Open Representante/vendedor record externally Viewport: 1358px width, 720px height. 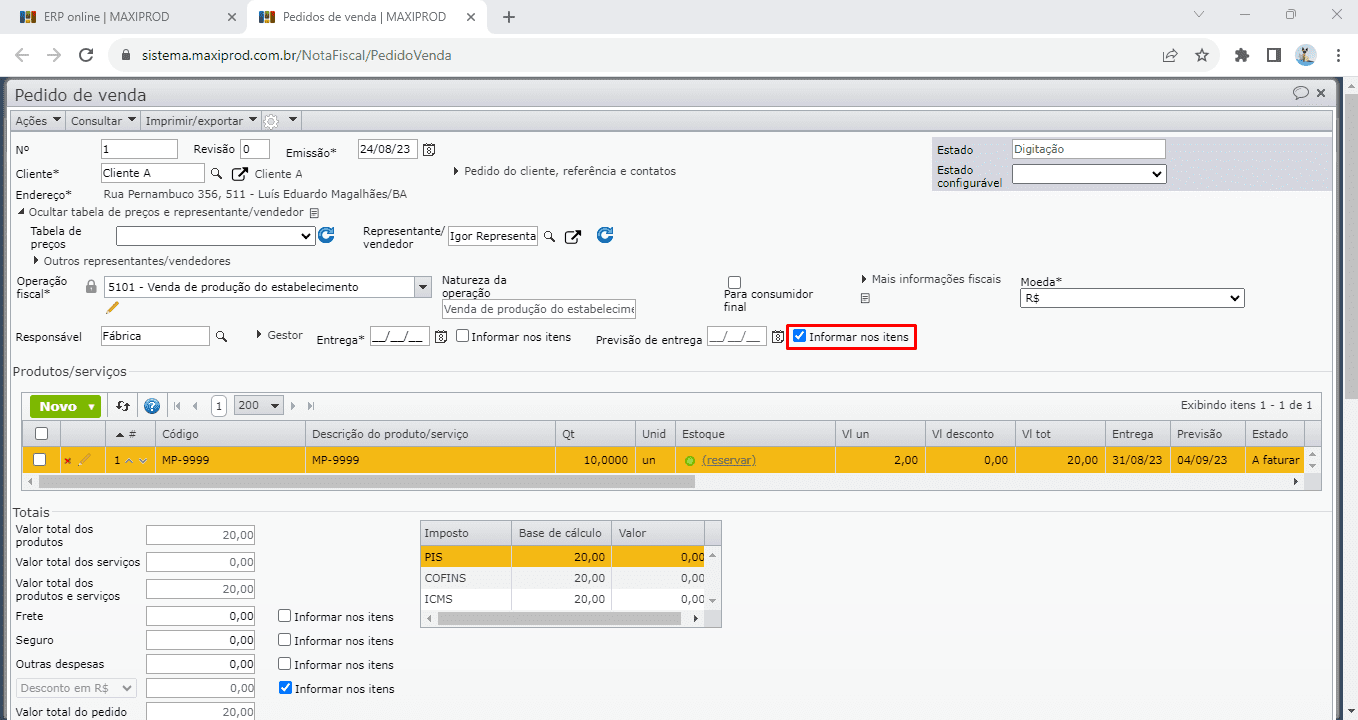click(x=572, y=237)
